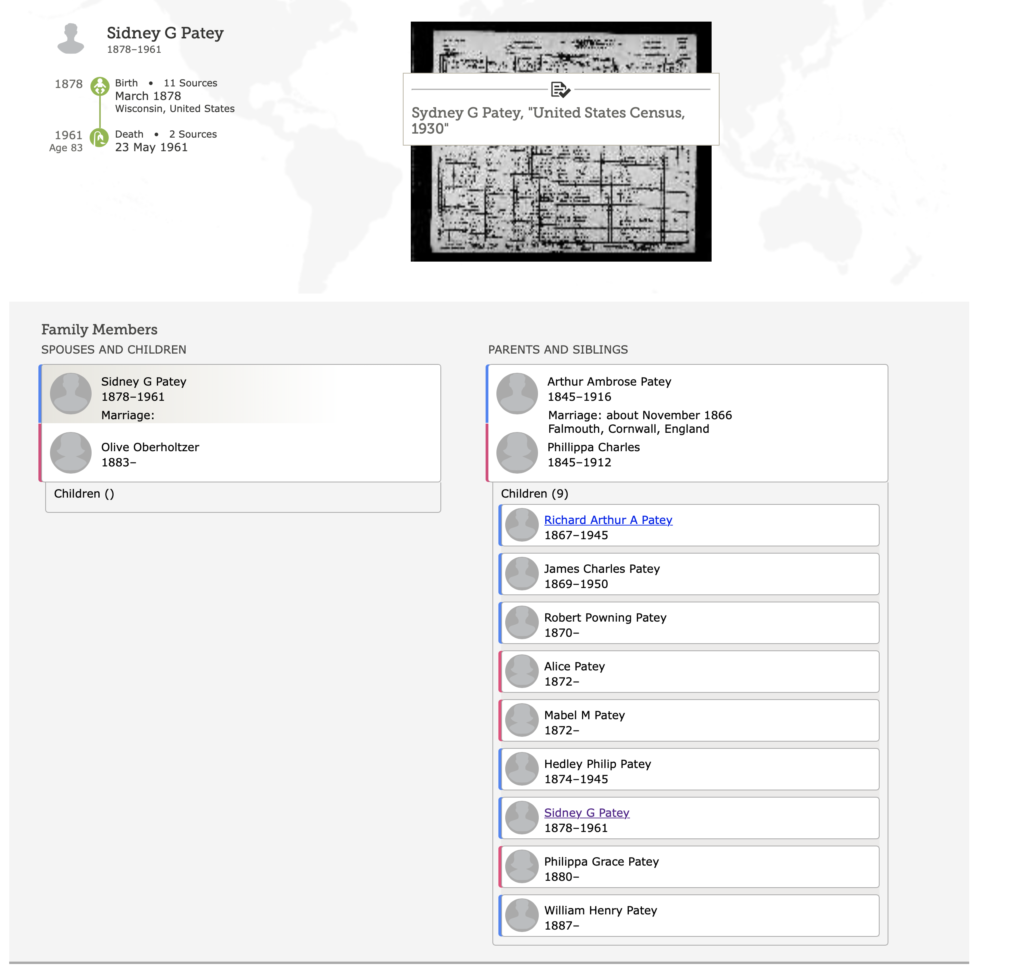Select Philippa Grace Patey entry
The image size is (1024, 972).
click(601, 862)
